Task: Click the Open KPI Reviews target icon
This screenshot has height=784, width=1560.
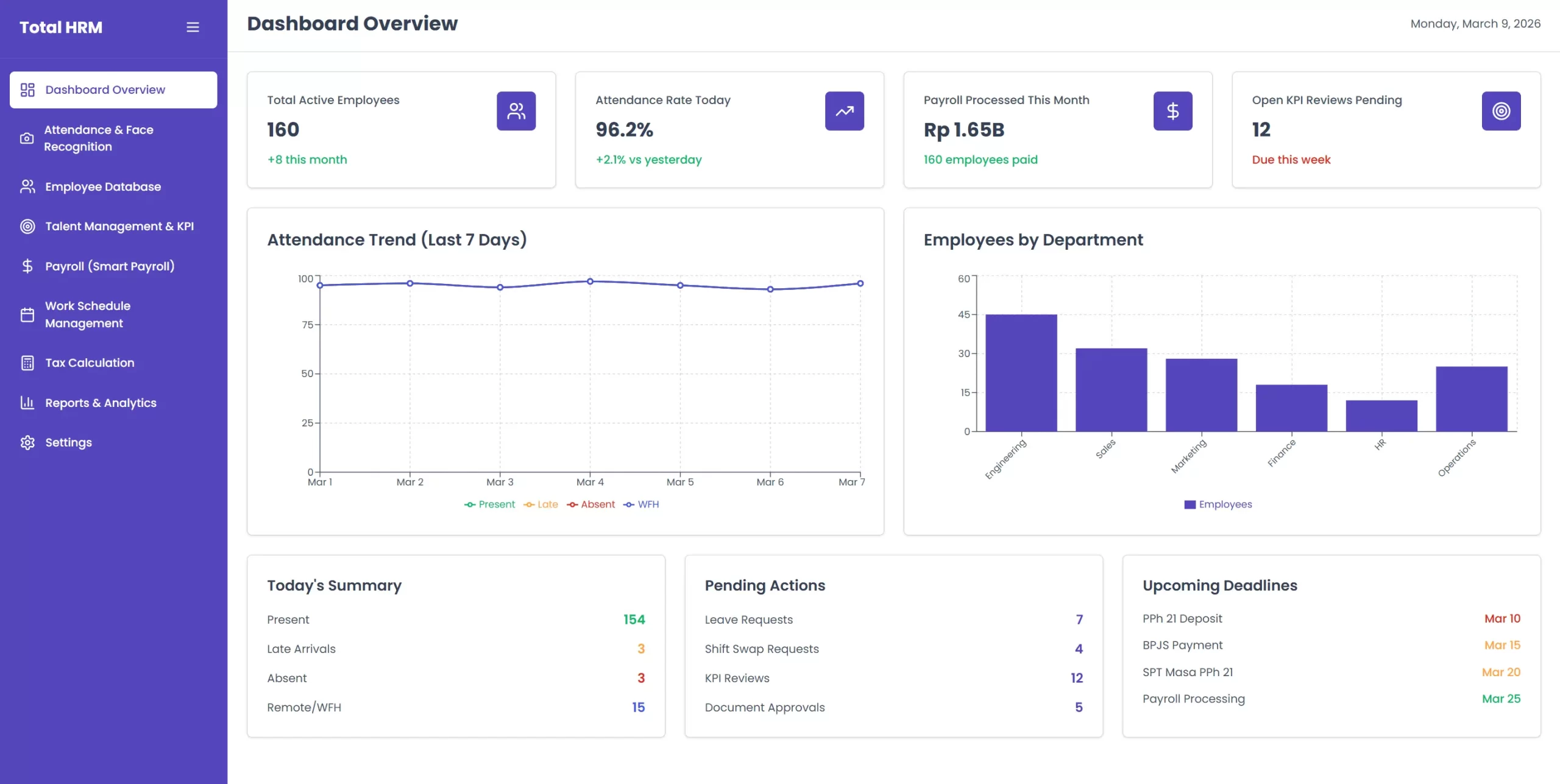Action: (x=1500, y=111)
